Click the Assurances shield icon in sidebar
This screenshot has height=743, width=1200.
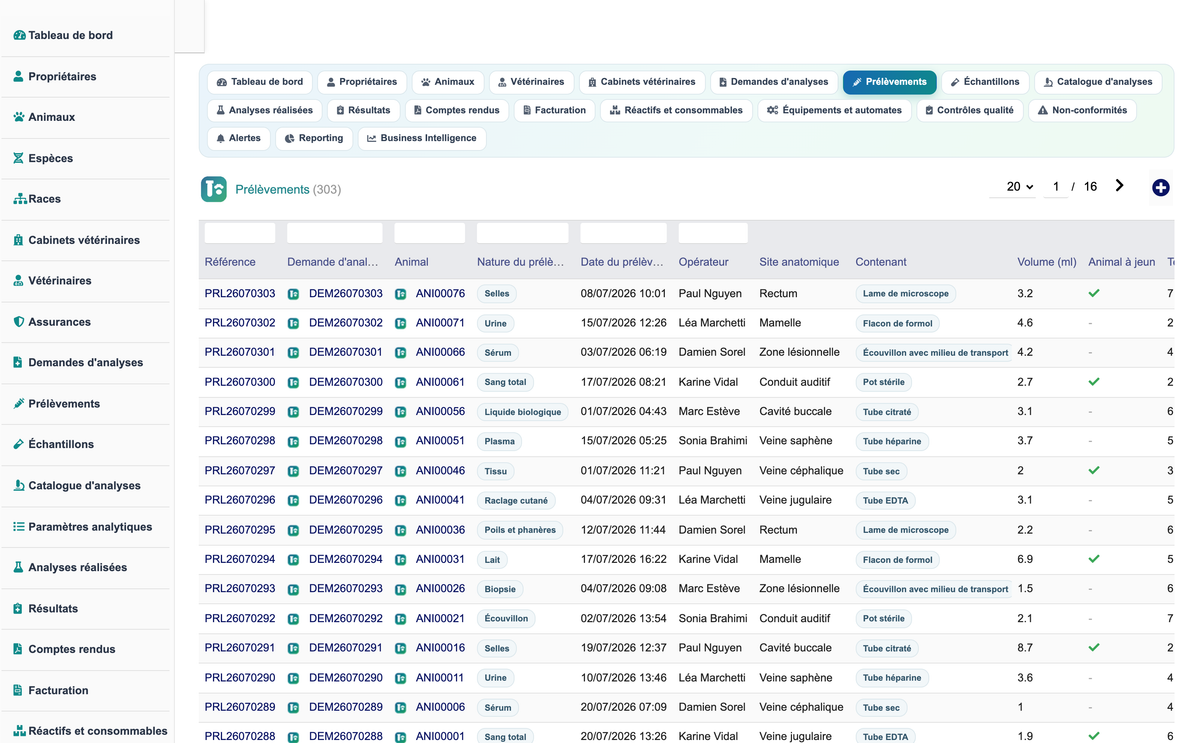point(19,322)
